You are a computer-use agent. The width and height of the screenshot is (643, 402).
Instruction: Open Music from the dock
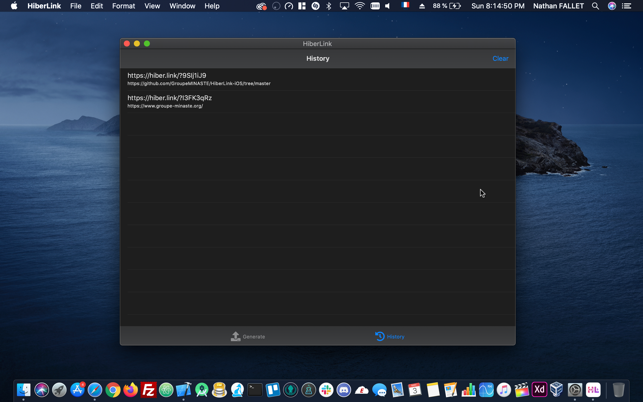point(504,389)
